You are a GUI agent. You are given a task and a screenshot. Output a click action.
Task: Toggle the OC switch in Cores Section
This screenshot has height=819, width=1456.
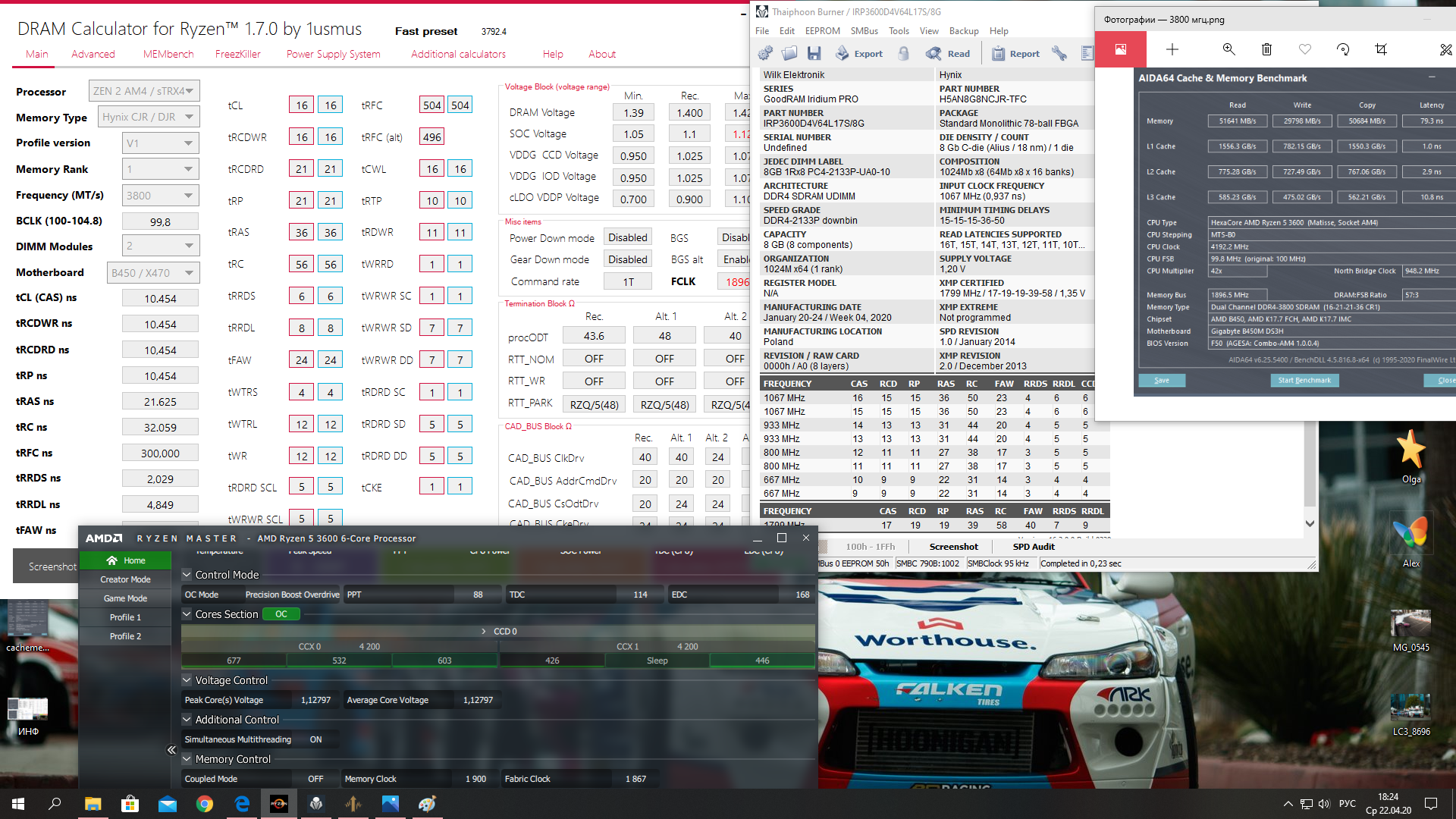click(281, 614)
